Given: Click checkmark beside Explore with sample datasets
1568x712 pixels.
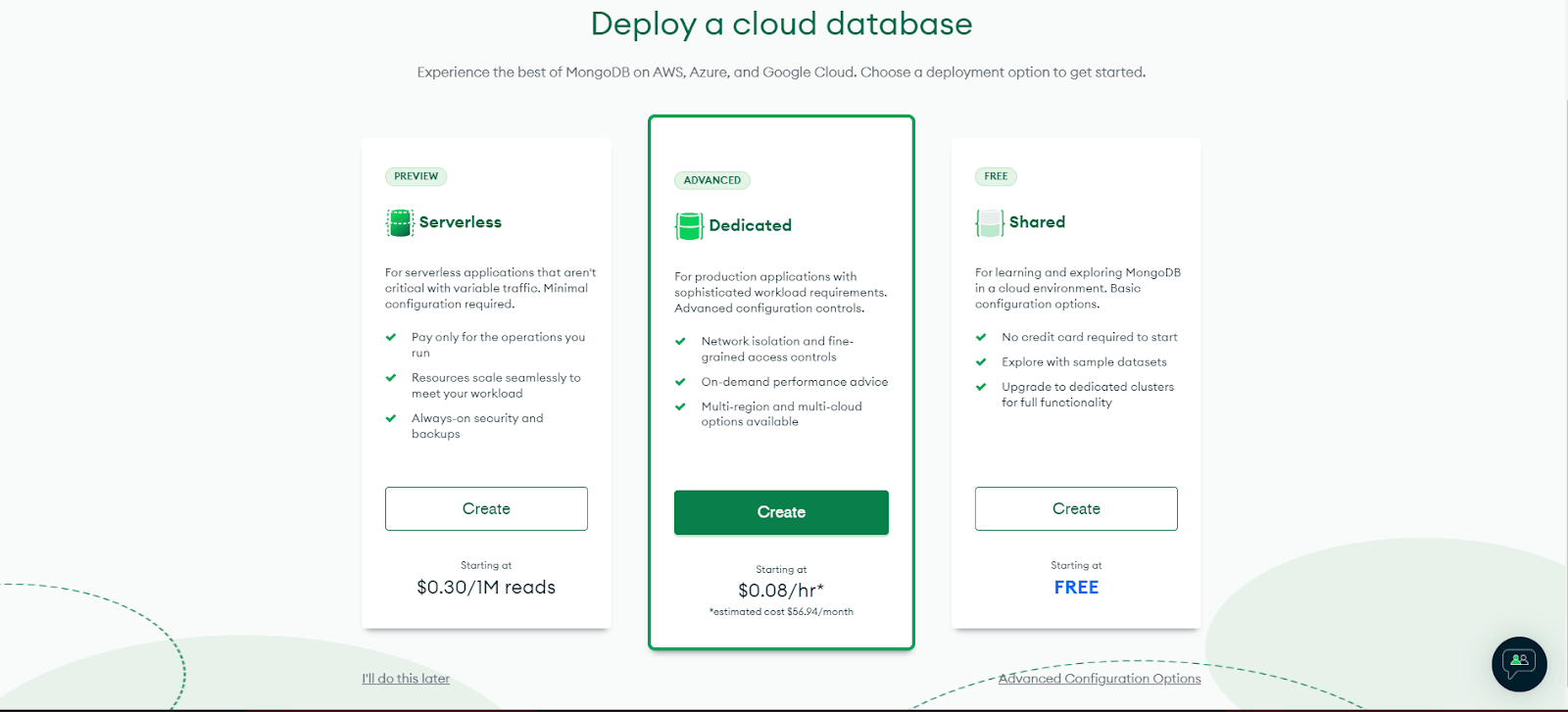Looking at the screenshot, I should [x=981, y=362].
